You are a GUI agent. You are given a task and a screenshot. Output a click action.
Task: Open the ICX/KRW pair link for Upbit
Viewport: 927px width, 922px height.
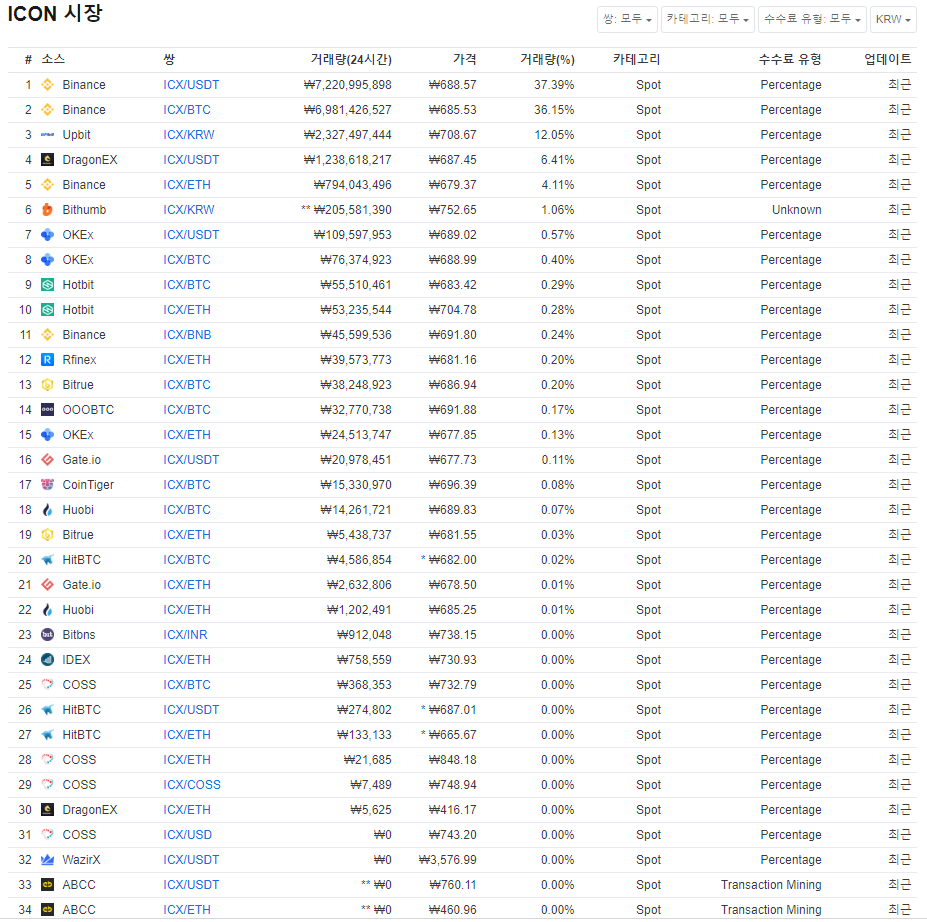189,135
